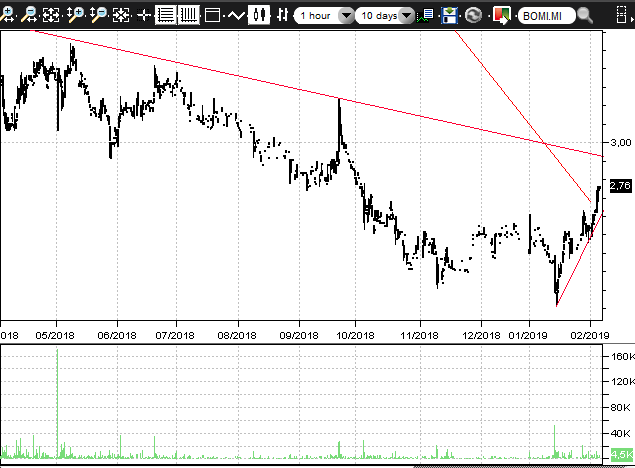The height and width of the screenshot is (468, 635).
Task: Search the ticker with magnifier icon
Action: pyautogui.click(x=585, y=16)
